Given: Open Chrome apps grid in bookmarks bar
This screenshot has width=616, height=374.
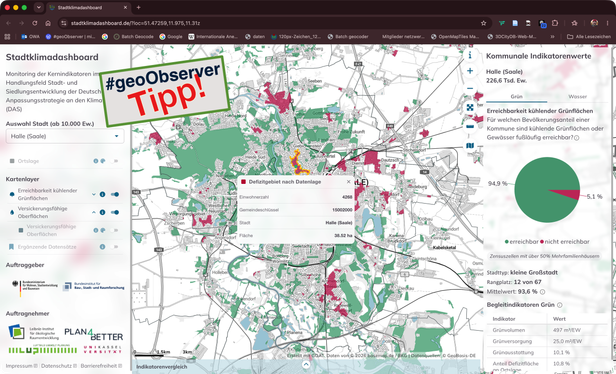Looking at the screenshot, I should click(x=7, y=37).
